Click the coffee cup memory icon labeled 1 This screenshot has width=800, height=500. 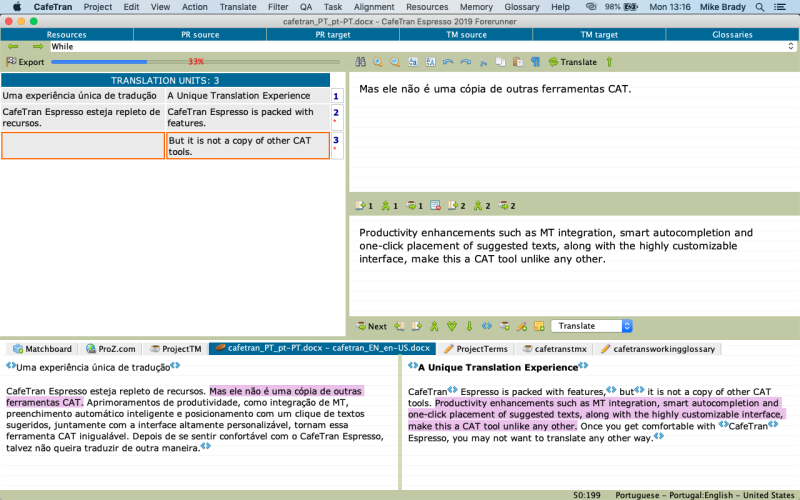pos(414,206)
